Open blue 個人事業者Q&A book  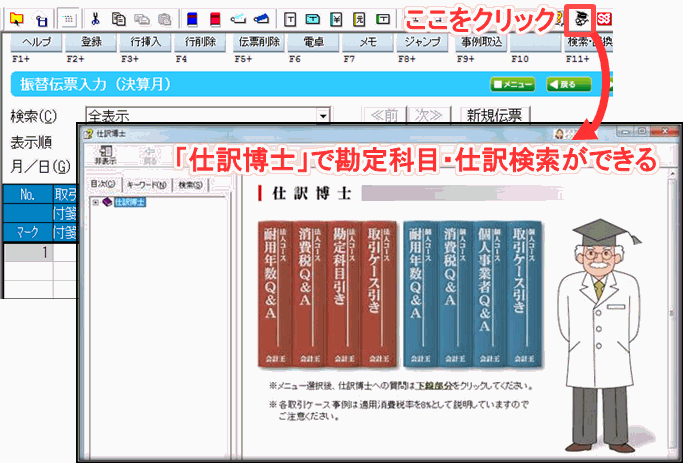click(x=489, y=294)
